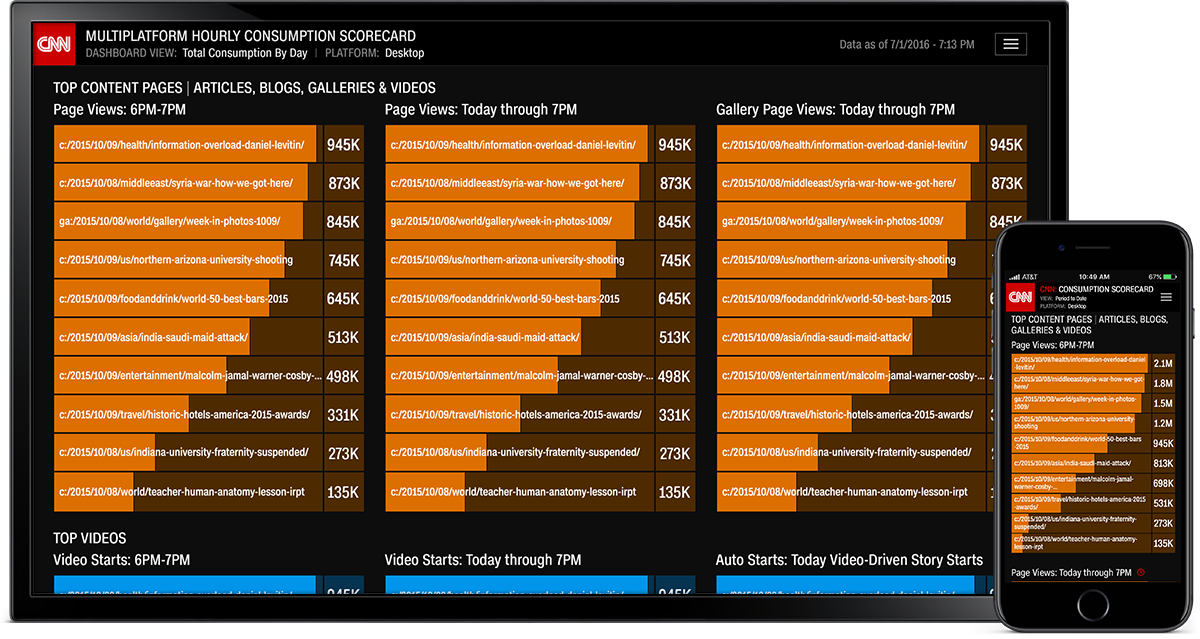The width and height of the screenshot is (1200, 639).
Task: Click 498K value in TV's 6PM-7PM column
Action: point(343,376)
